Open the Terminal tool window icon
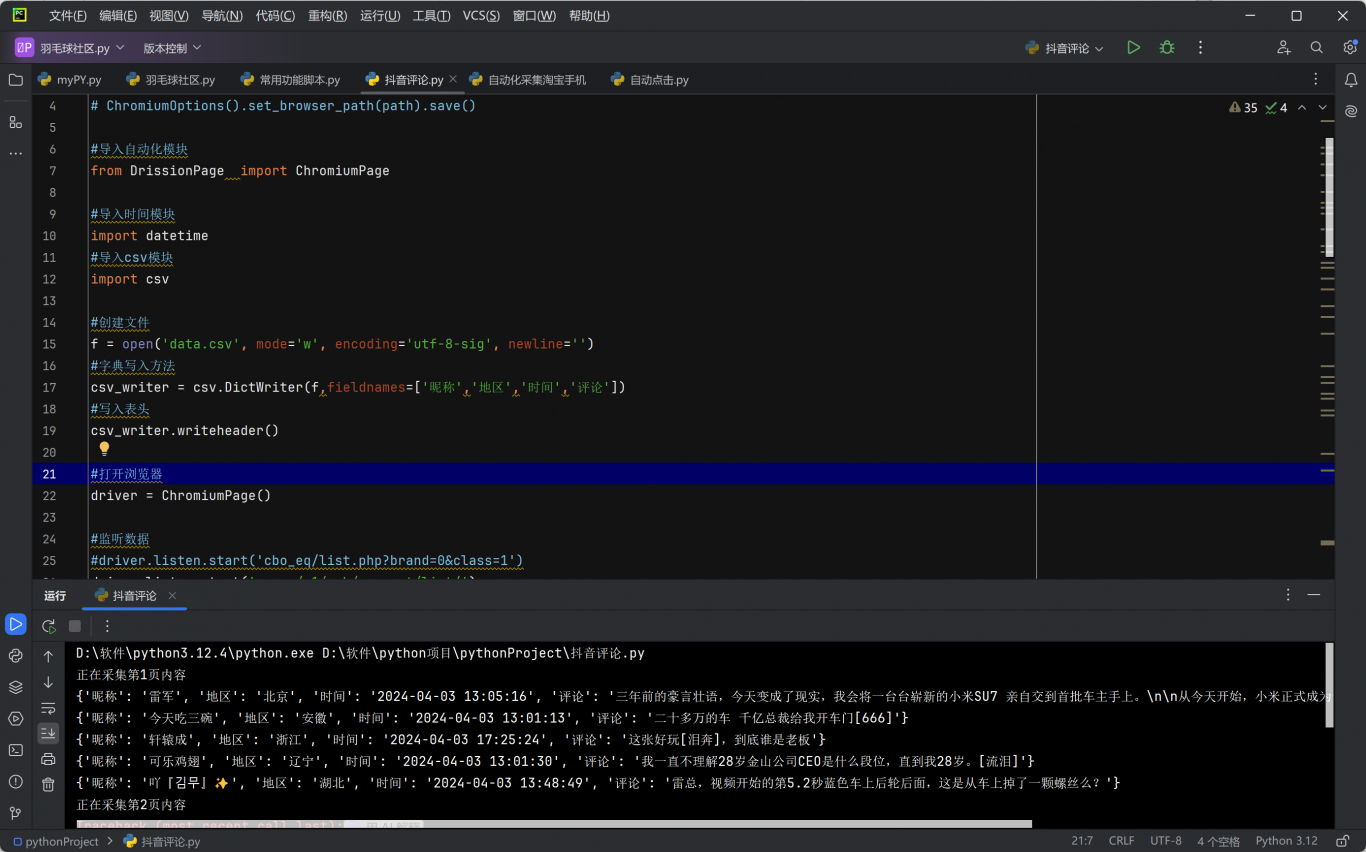 15,750
